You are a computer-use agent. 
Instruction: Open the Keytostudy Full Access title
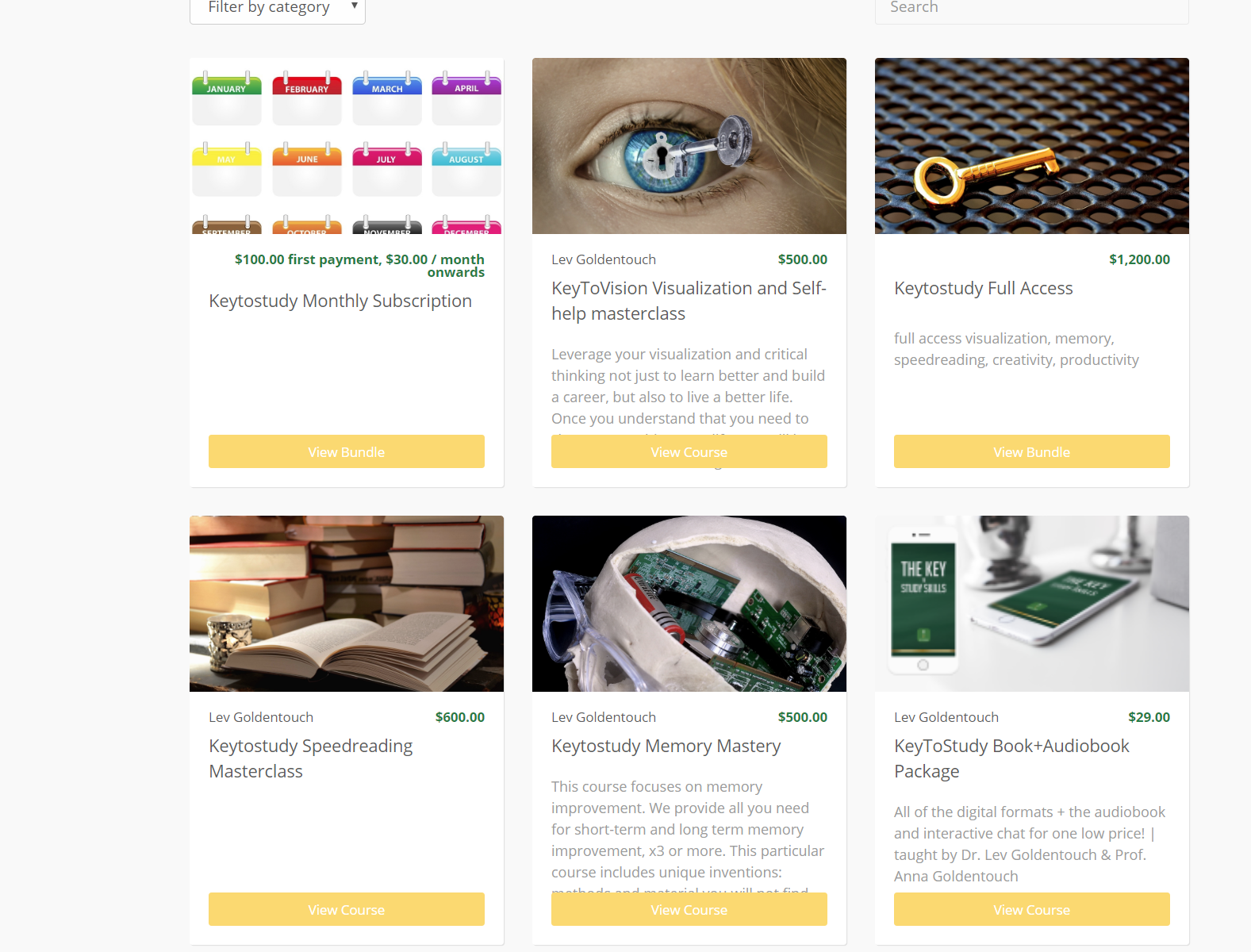[x=984, y=288]
